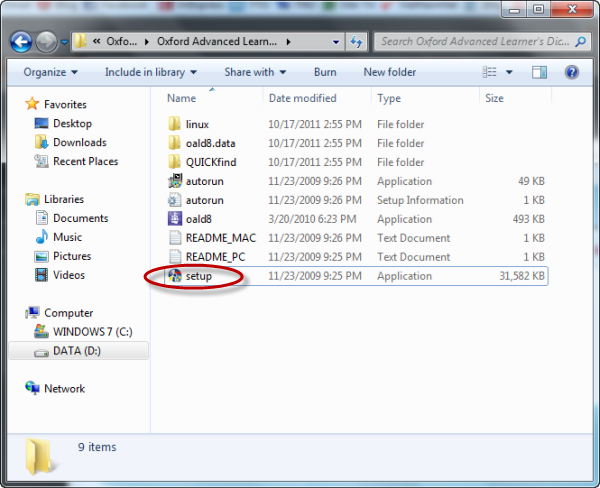
Task: Open the Music library
Action: 67,237
